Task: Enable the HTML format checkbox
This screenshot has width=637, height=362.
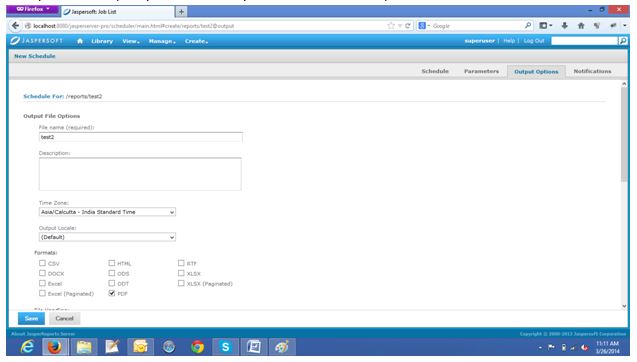Action: [112, 263]
